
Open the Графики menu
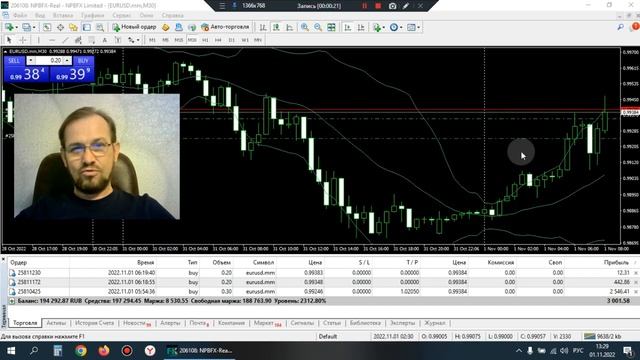coord(93,15)
